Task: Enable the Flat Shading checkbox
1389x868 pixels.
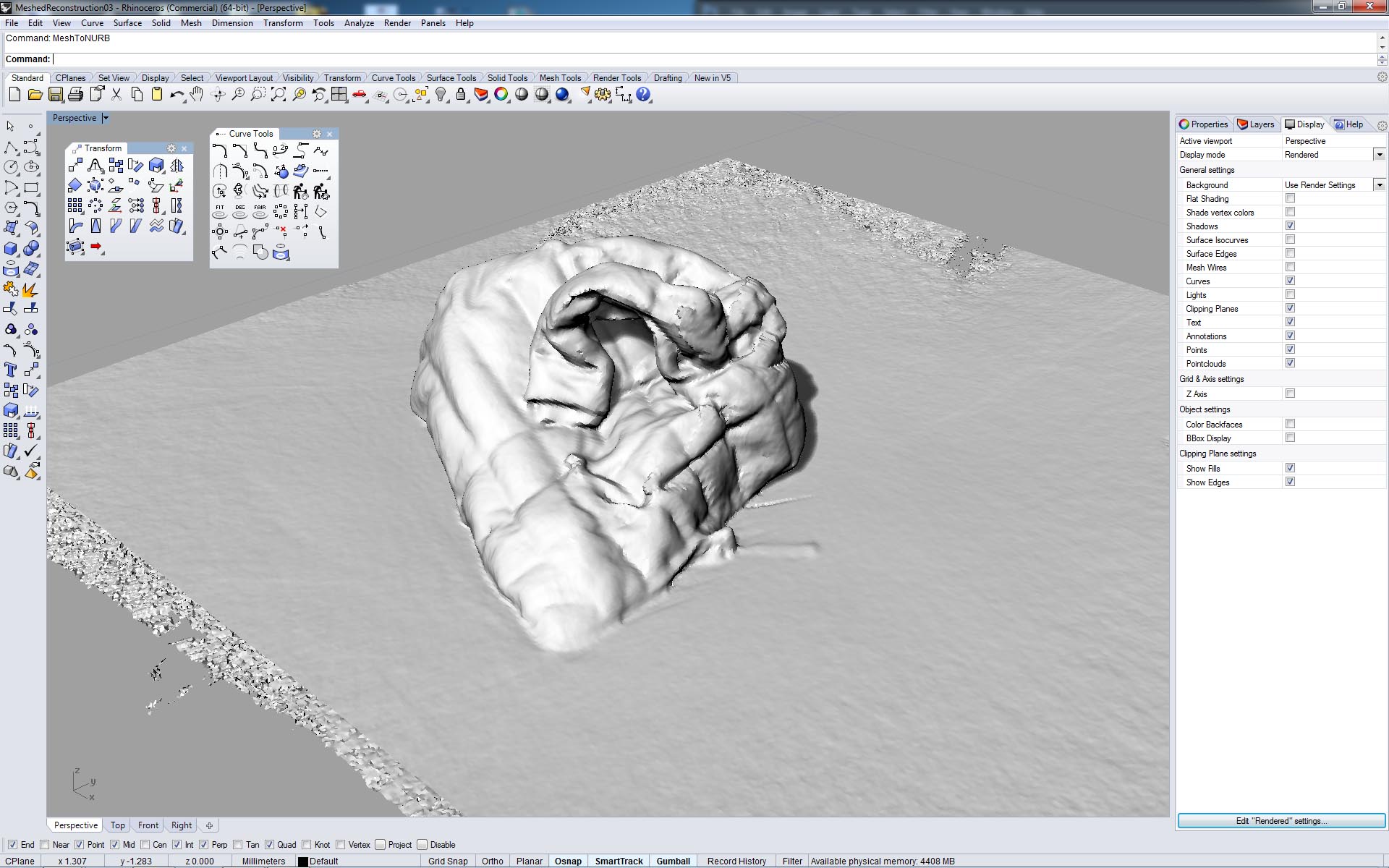Action: (x=1290, y=198)
